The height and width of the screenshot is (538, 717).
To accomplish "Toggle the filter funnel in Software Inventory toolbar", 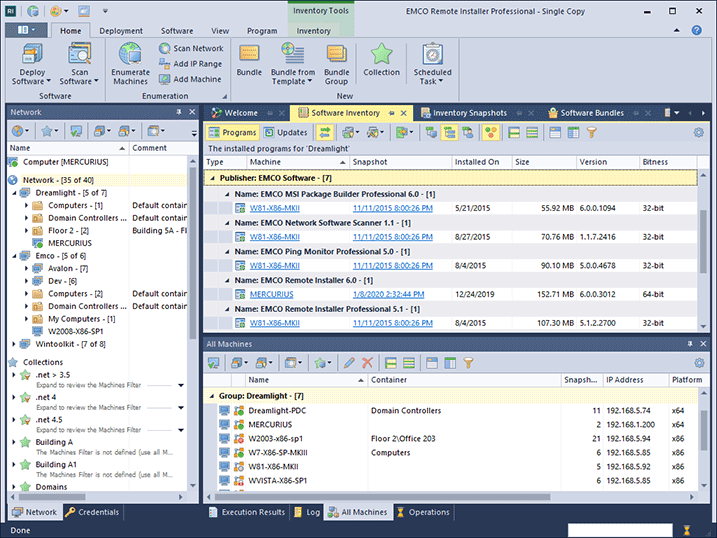I will 591,132.
